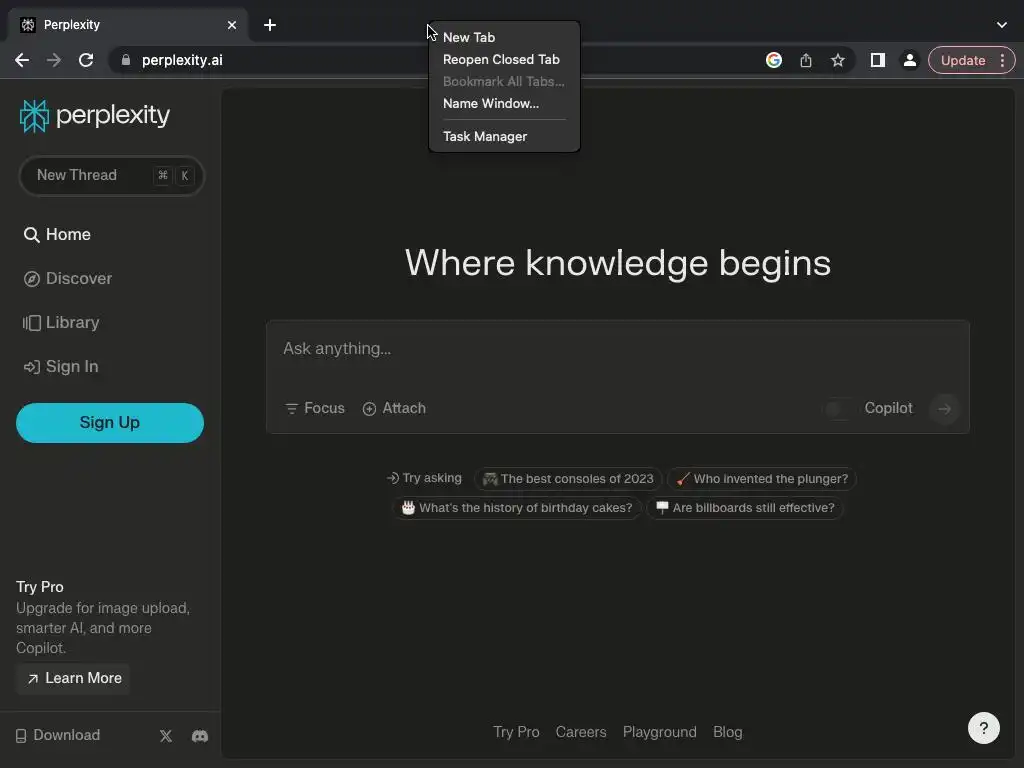Screen dimensions: 1024x768
Task: Open the browser side panel icon
Action: [x=878, y=60]
